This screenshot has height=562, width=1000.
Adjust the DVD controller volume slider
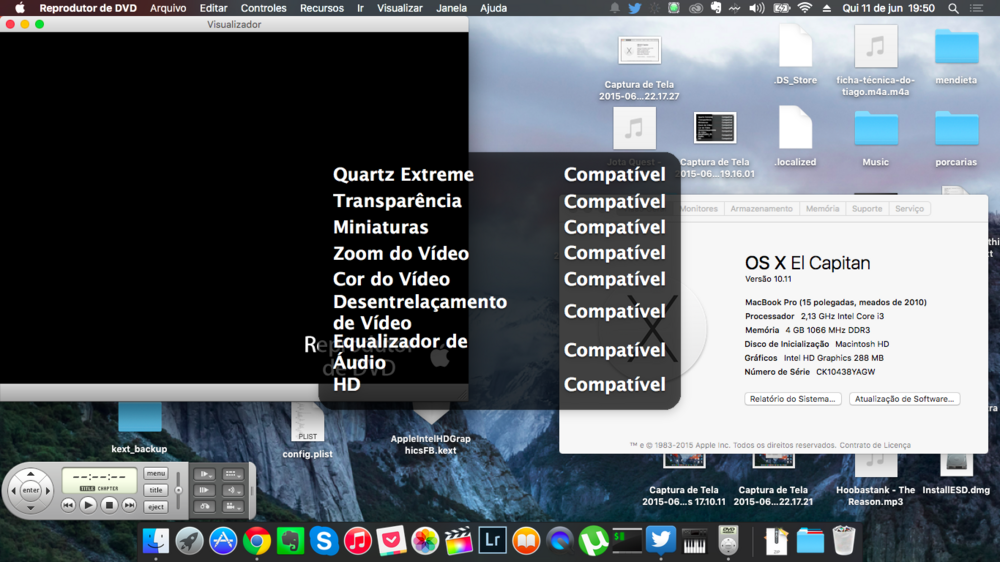pyautogui.click(x=179, y=490)
